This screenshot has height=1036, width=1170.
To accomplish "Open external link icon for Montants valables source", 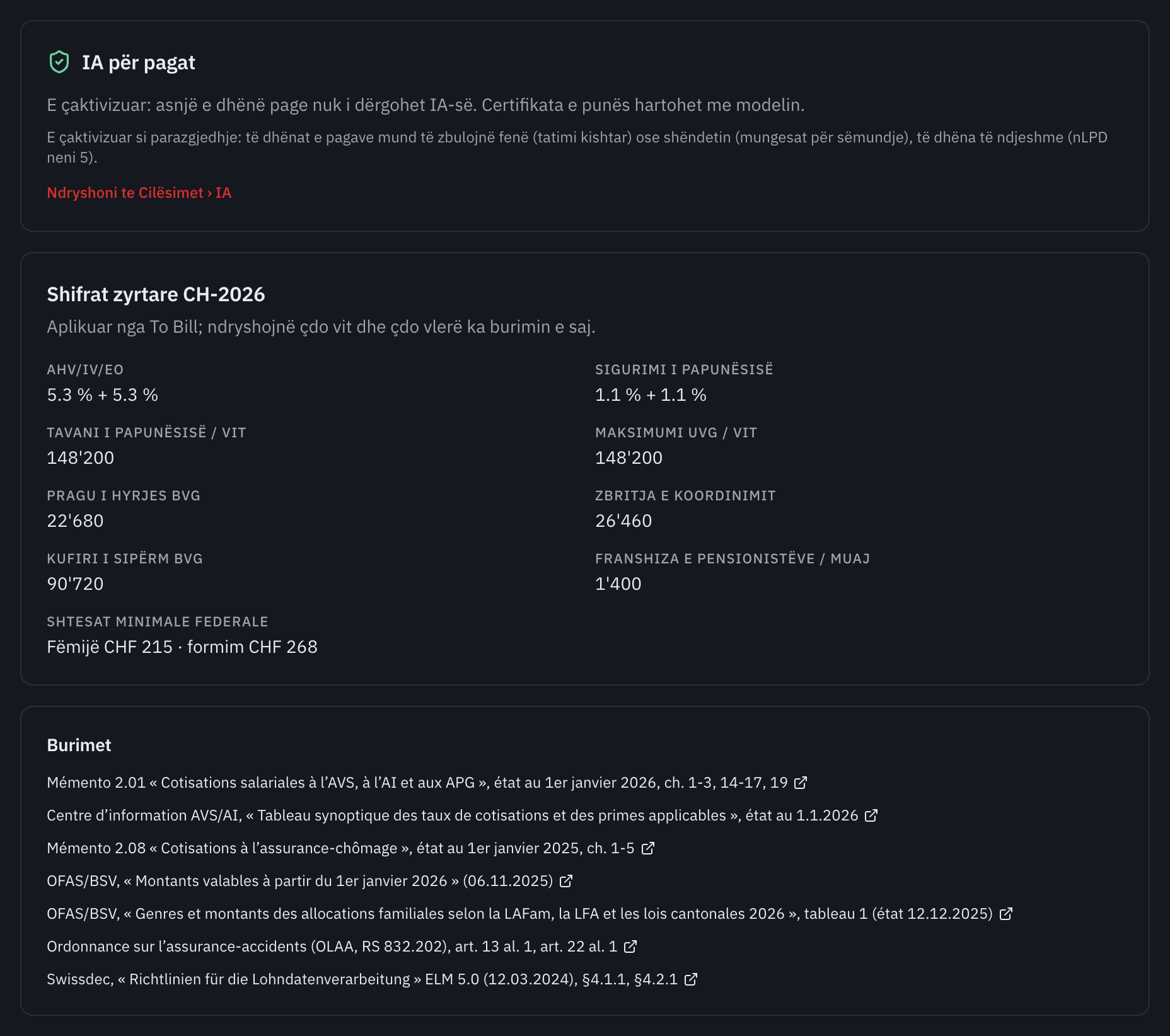I will pyautogui.click(x=566, y=881).
